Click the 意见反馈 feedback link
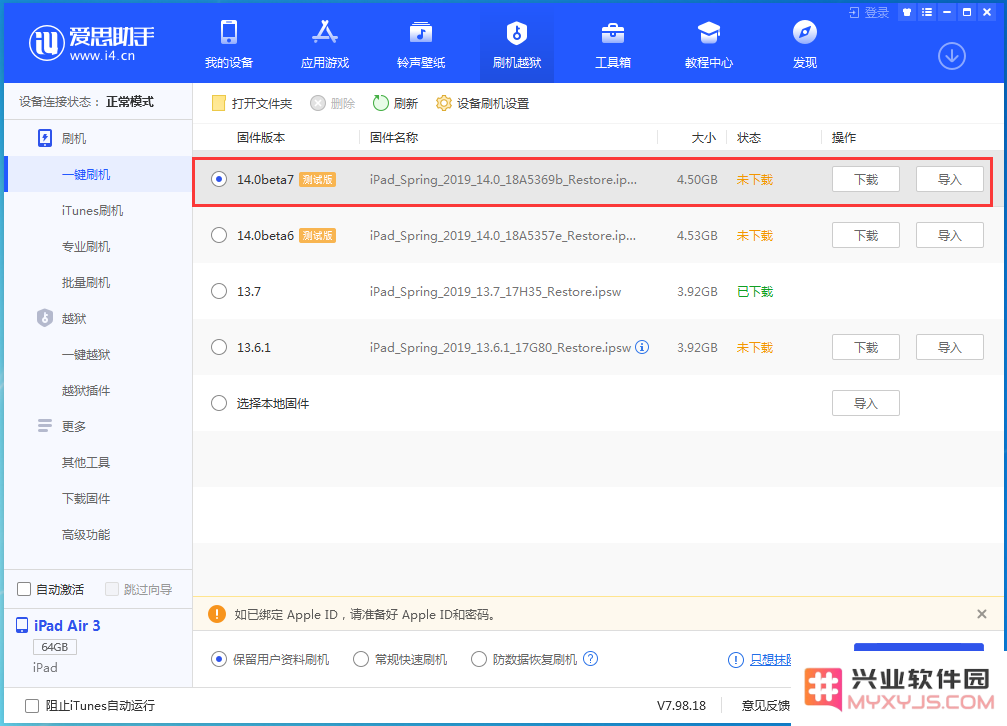Image resolution: width=1007 pixels, height=726 pixels. pos(766,705)
